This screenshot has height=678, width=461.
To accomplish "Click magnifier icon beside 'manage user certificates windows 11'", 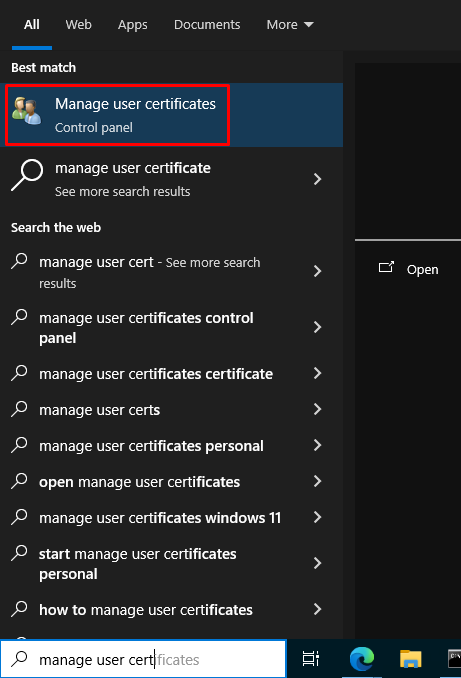I will (x=19, y=517).
